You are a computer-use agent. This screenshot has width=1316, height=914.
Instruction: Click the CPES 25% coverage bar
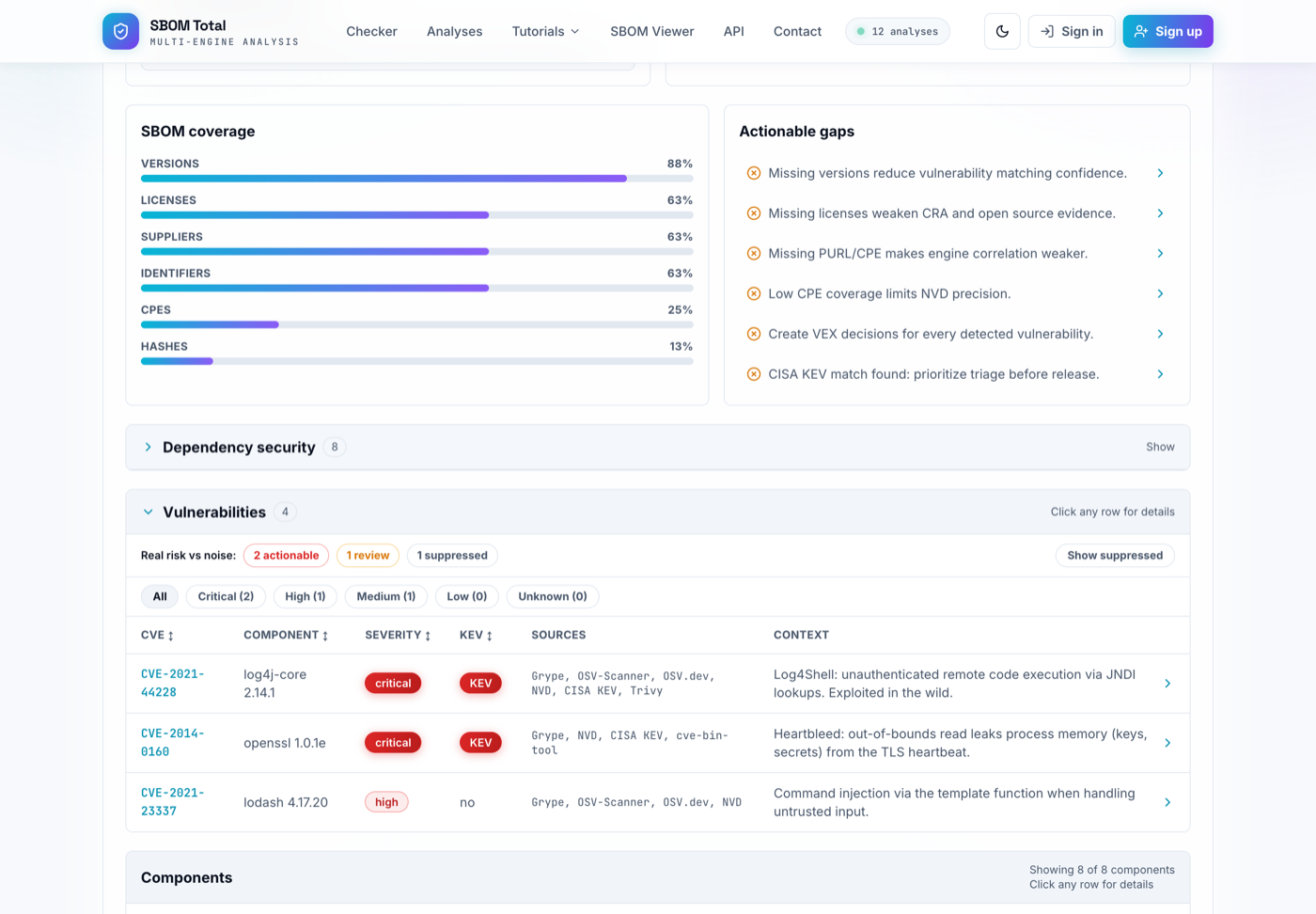click(x=417, y=324)
